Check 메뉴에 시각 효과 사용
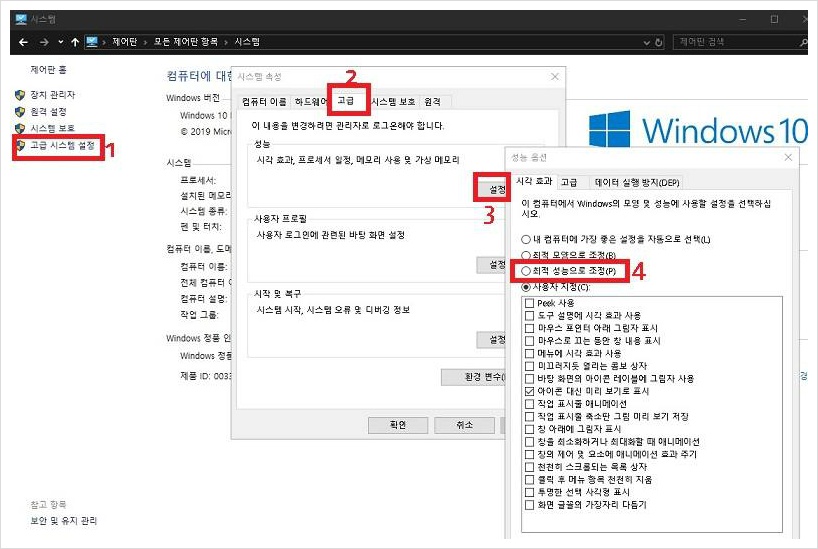 coord(529,353)
